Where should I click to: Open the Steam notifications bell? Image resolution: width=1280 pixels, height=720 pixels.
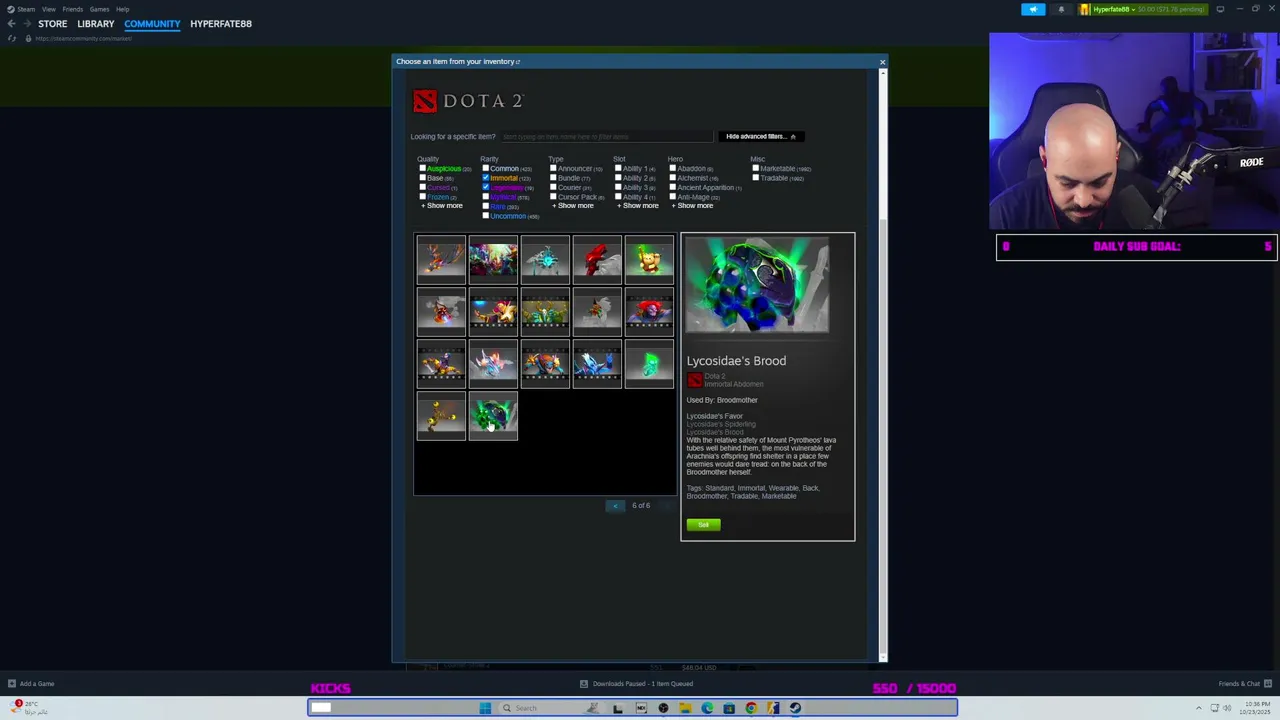tap(1061, 9)
